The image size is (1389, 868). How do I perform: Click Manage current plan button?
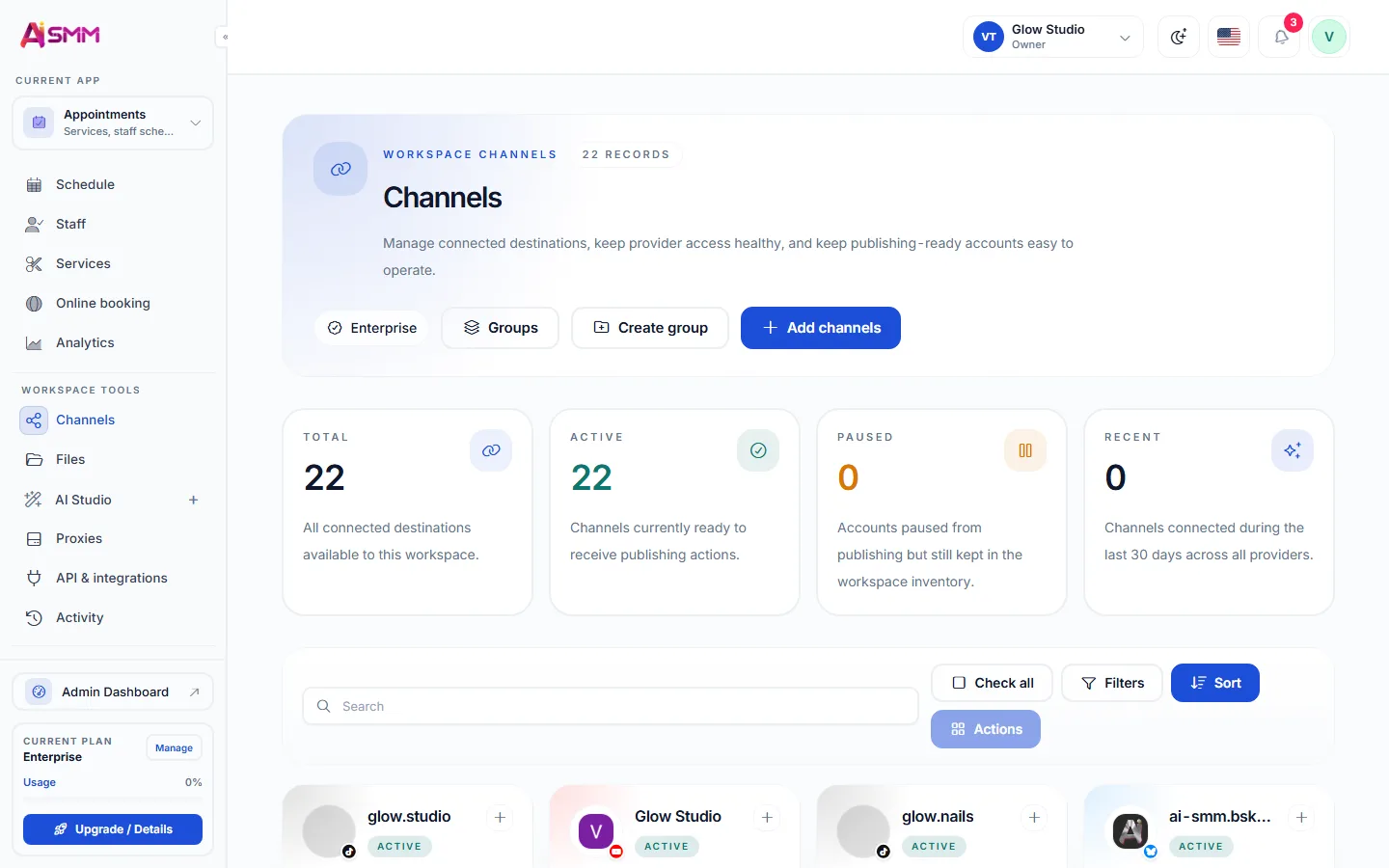[174, 747]
